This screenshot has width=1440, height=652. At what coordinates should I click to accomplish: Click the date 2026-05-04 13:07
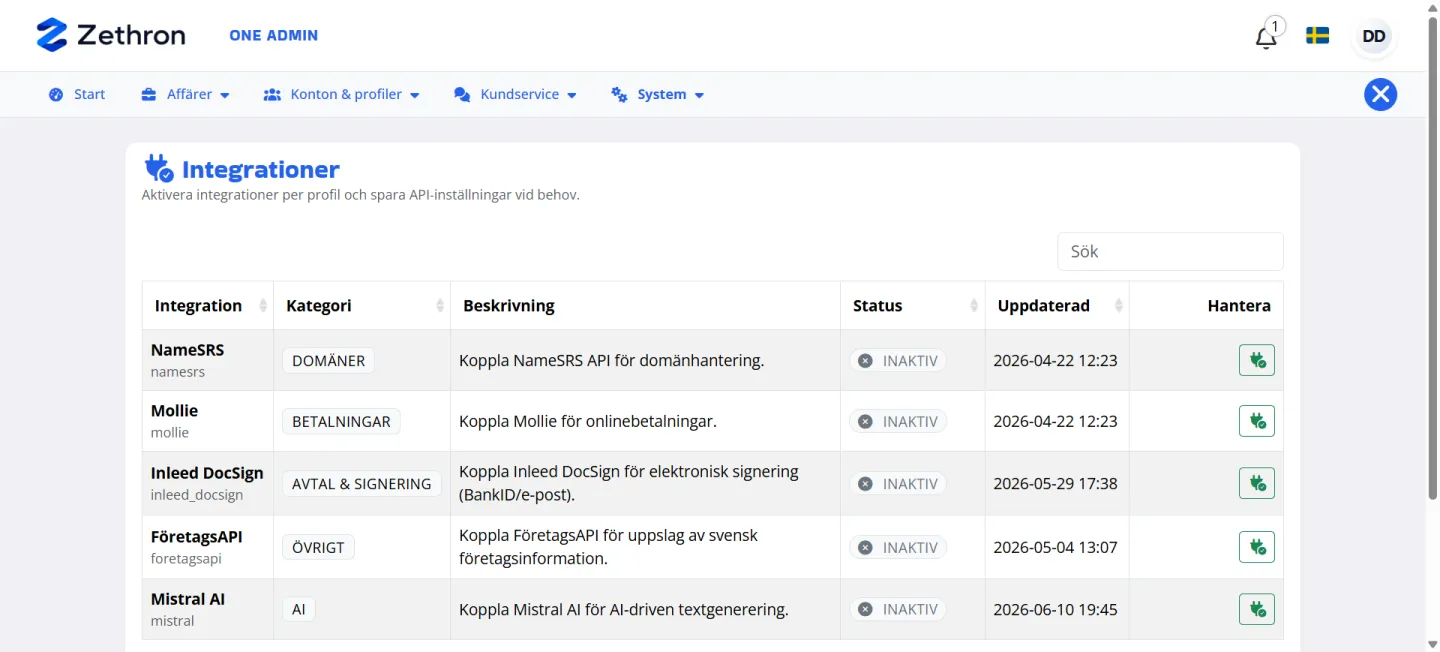tap(1055, 547)
